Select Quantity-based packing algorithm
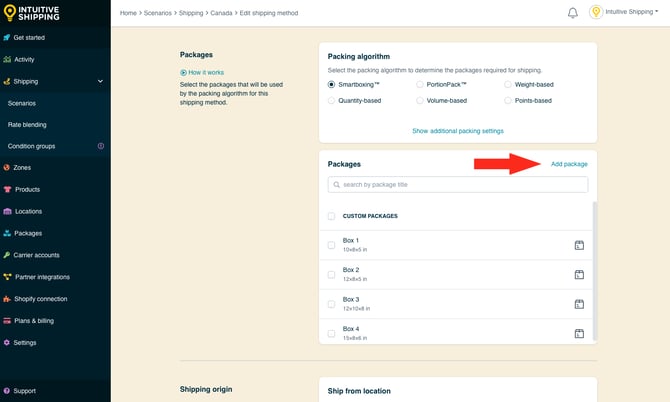This screenshot has width=670, height=402. click(331, 101)
